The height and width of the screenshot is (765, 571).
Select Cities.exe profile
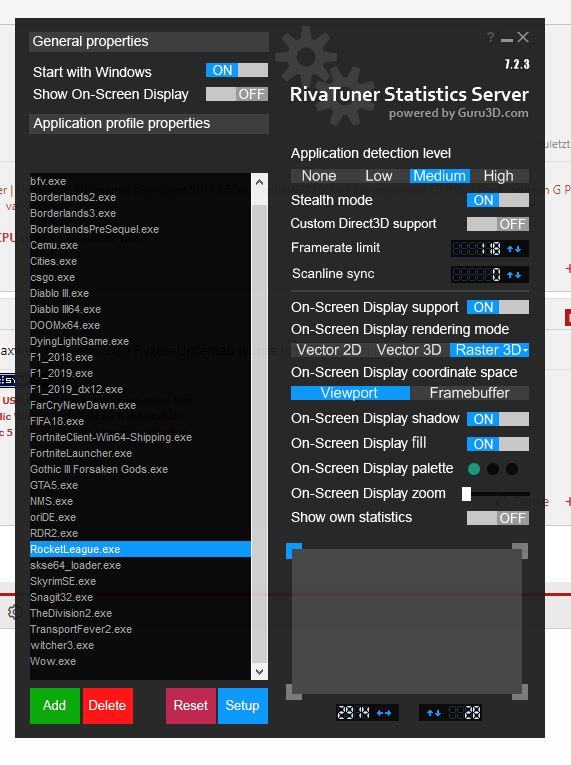coord(141,261)
